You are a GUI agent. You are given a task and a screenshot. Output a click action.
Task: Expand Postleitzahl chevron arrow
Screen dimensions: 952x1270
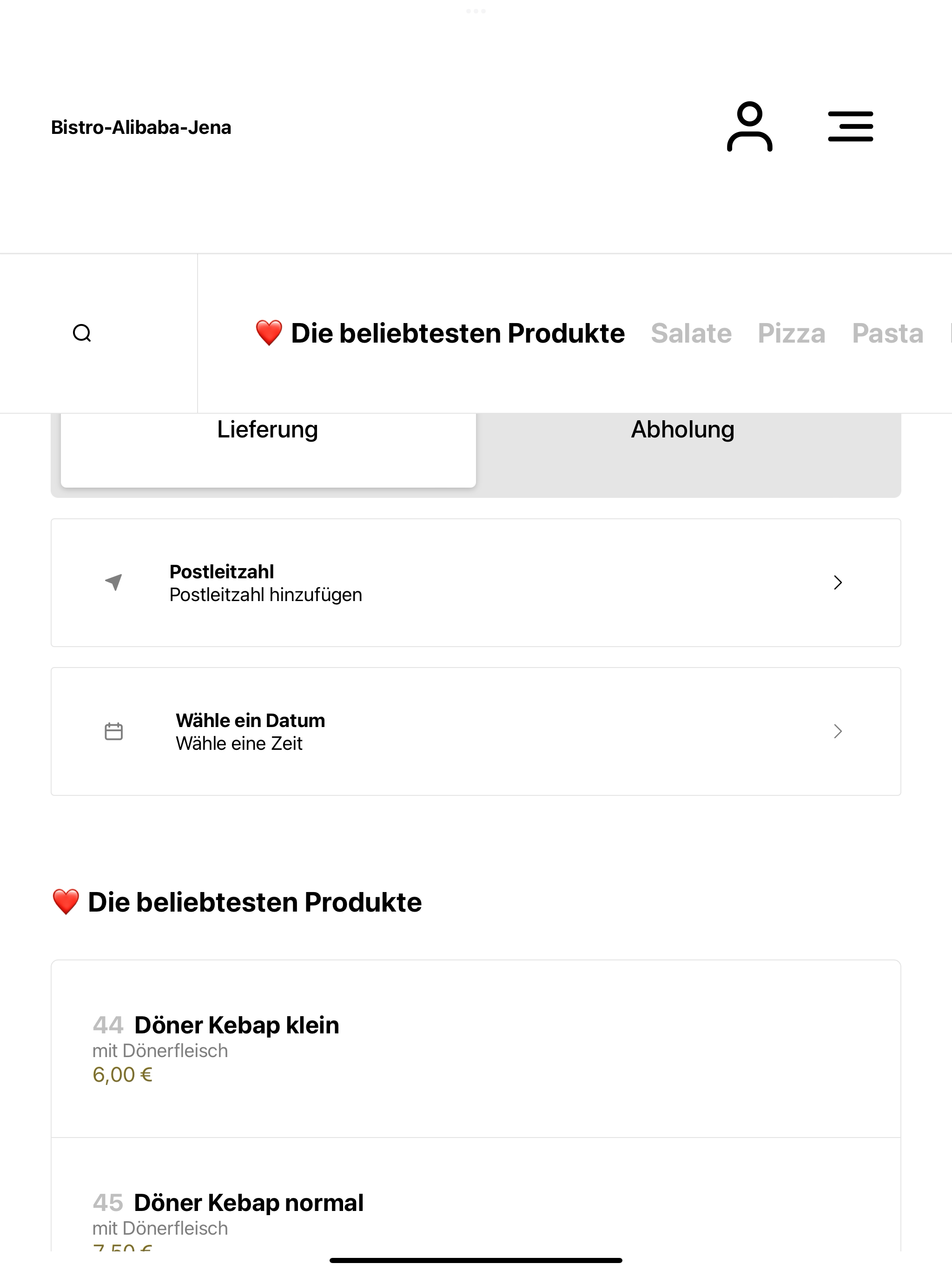point(838,582)
